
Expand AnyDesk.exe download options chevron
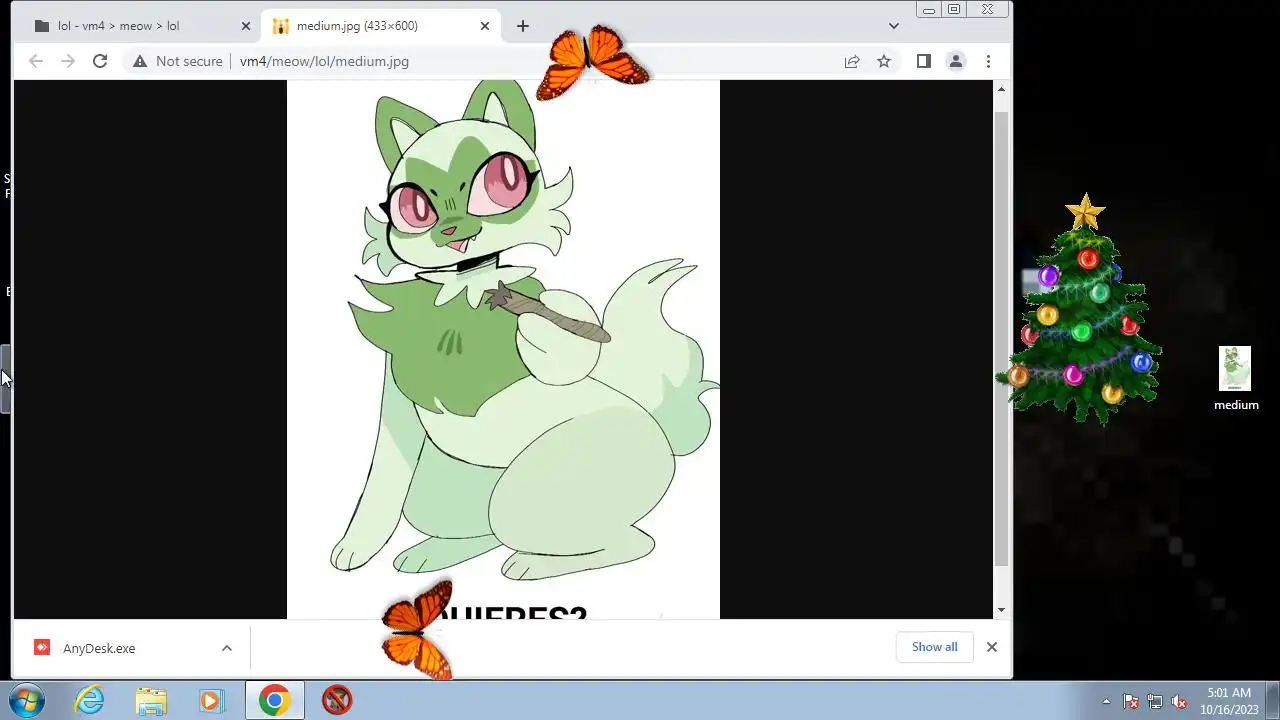[227, 648]
